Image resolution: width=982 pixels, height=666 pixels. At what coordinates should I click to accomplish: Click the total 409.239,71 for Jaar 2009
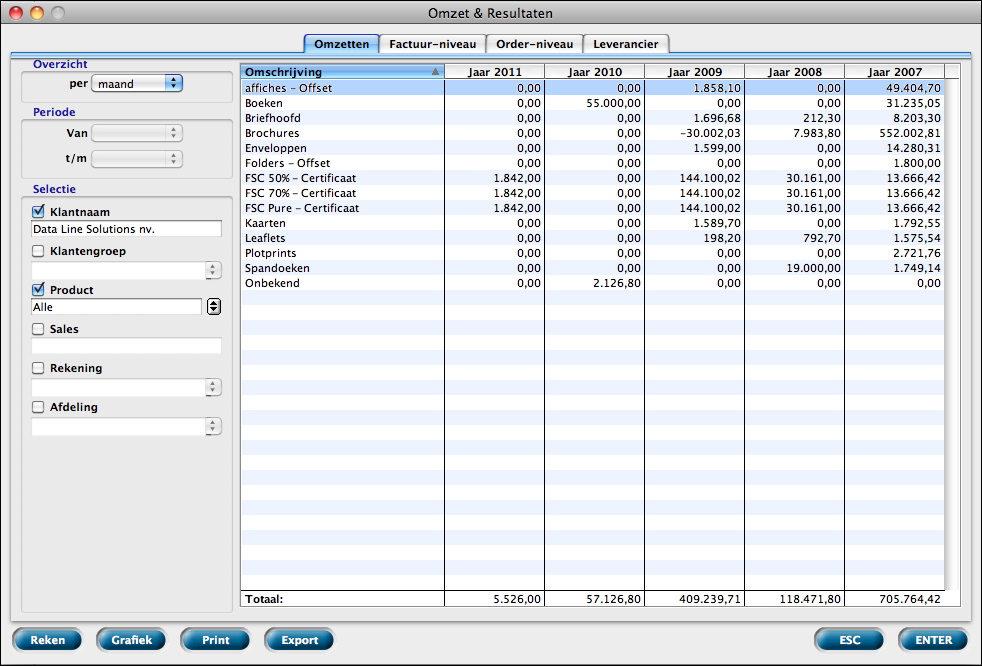pos(710,599)
